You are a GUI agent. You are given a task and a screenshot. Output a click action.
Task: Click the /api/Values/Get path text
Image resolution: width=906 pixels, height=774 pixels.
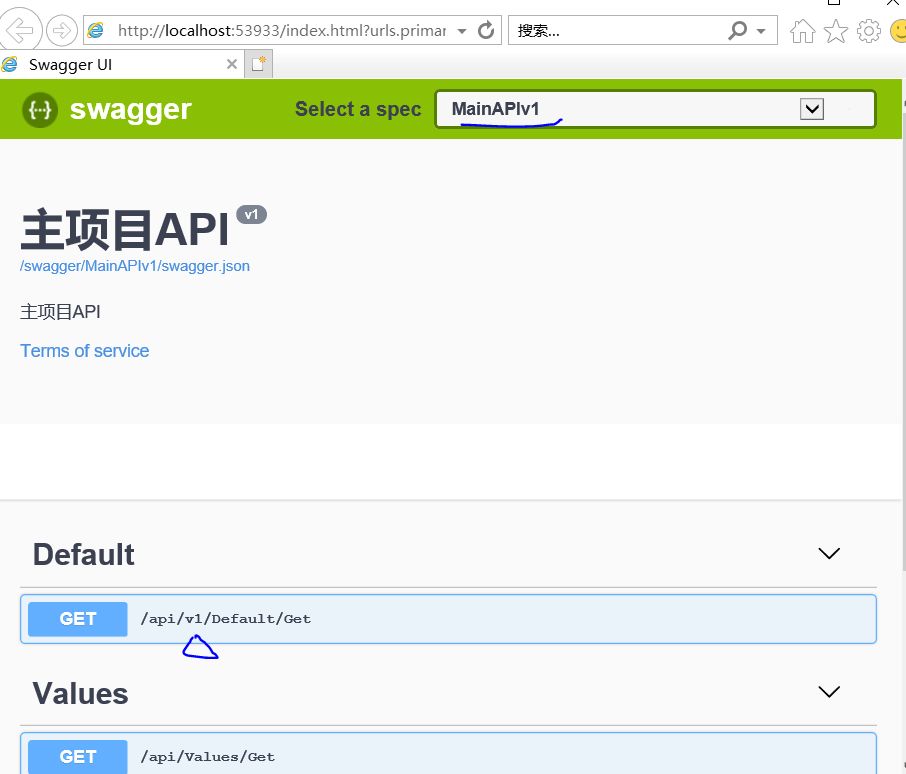[208, 757]
